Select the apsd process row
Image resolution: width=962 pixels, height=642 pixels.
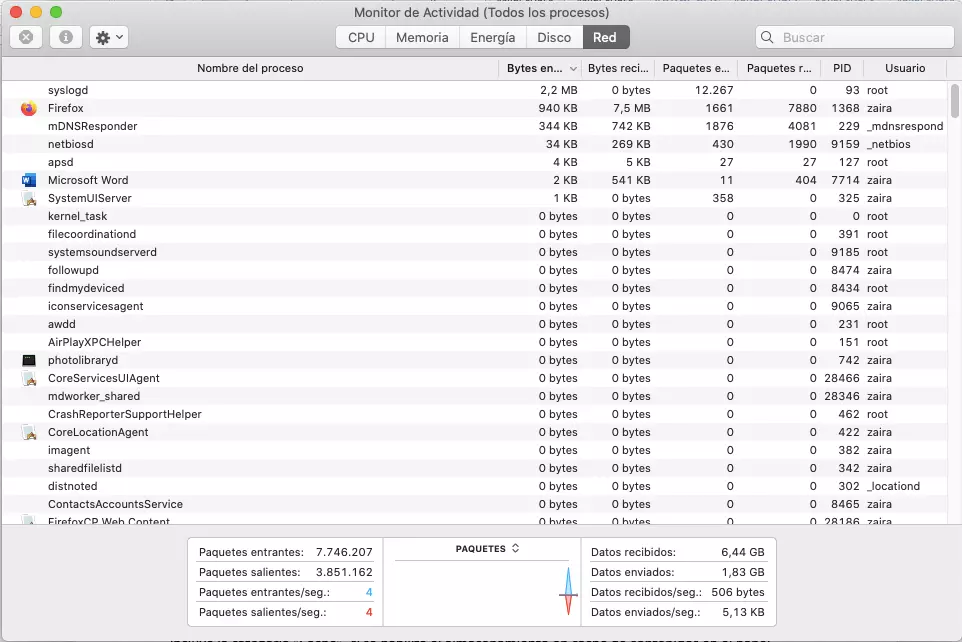(x=475, y=162)
